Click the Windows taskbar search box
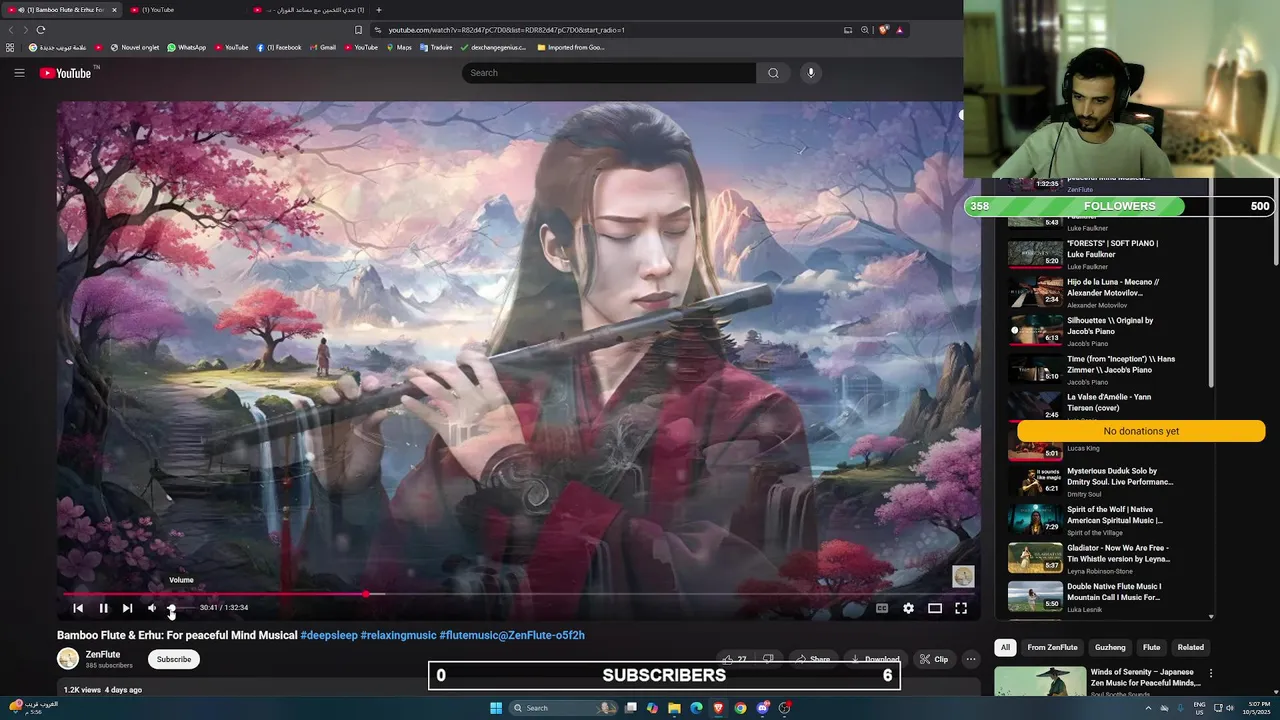Viewport: 1280px width, 720px height. tap(564, 708)
